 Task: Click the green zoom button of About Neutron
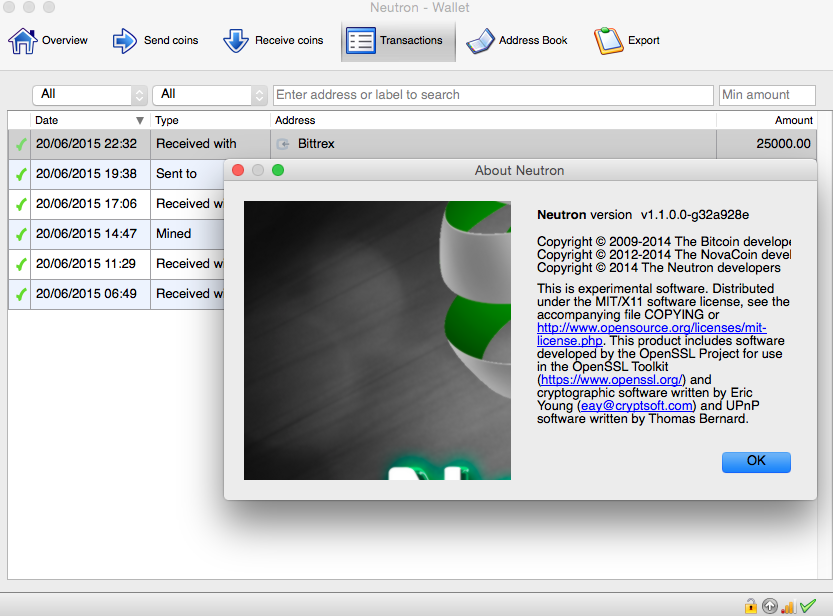point(278,170)
